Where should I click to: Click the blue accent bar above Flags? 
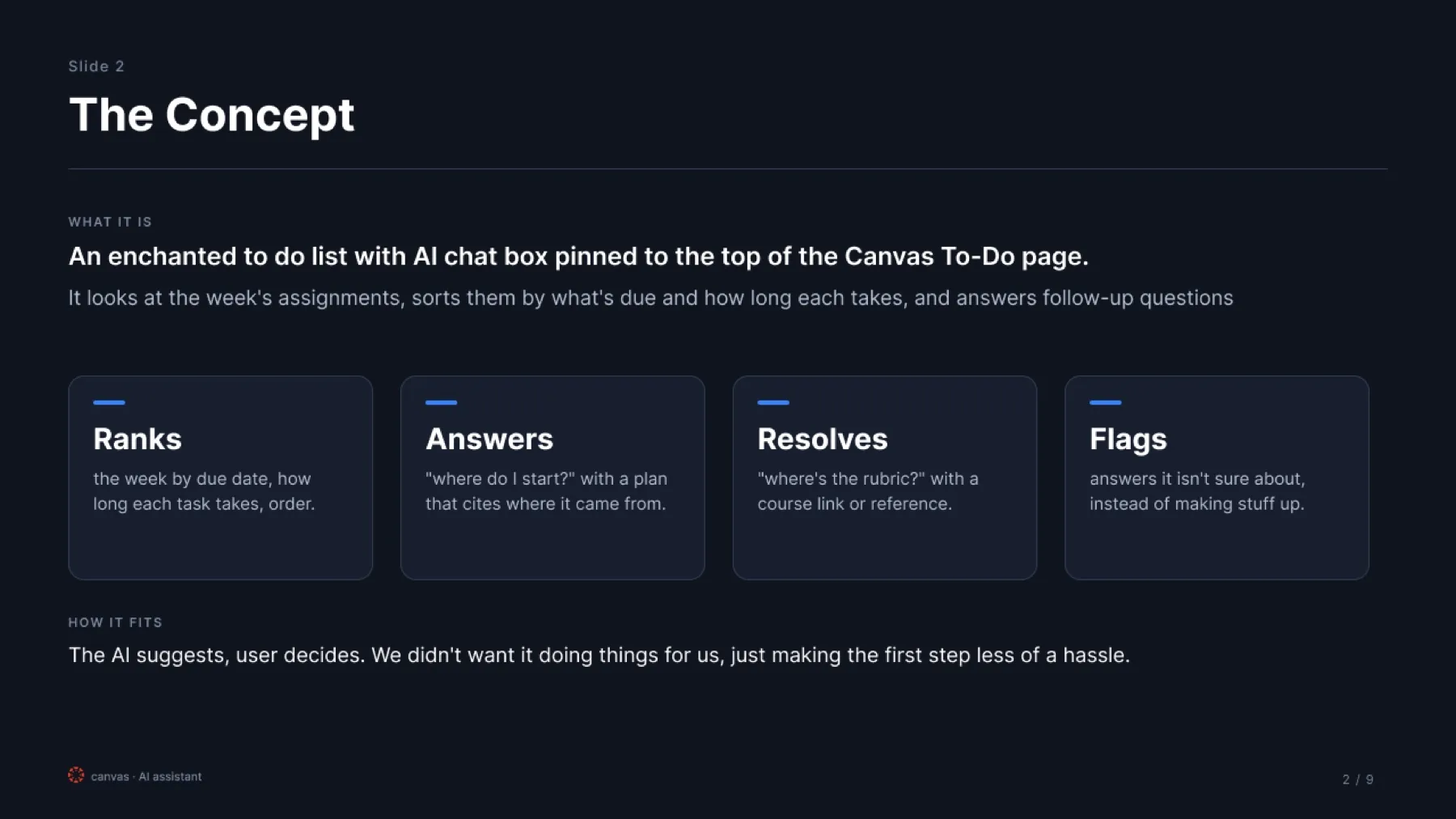tap(1105, 402)
